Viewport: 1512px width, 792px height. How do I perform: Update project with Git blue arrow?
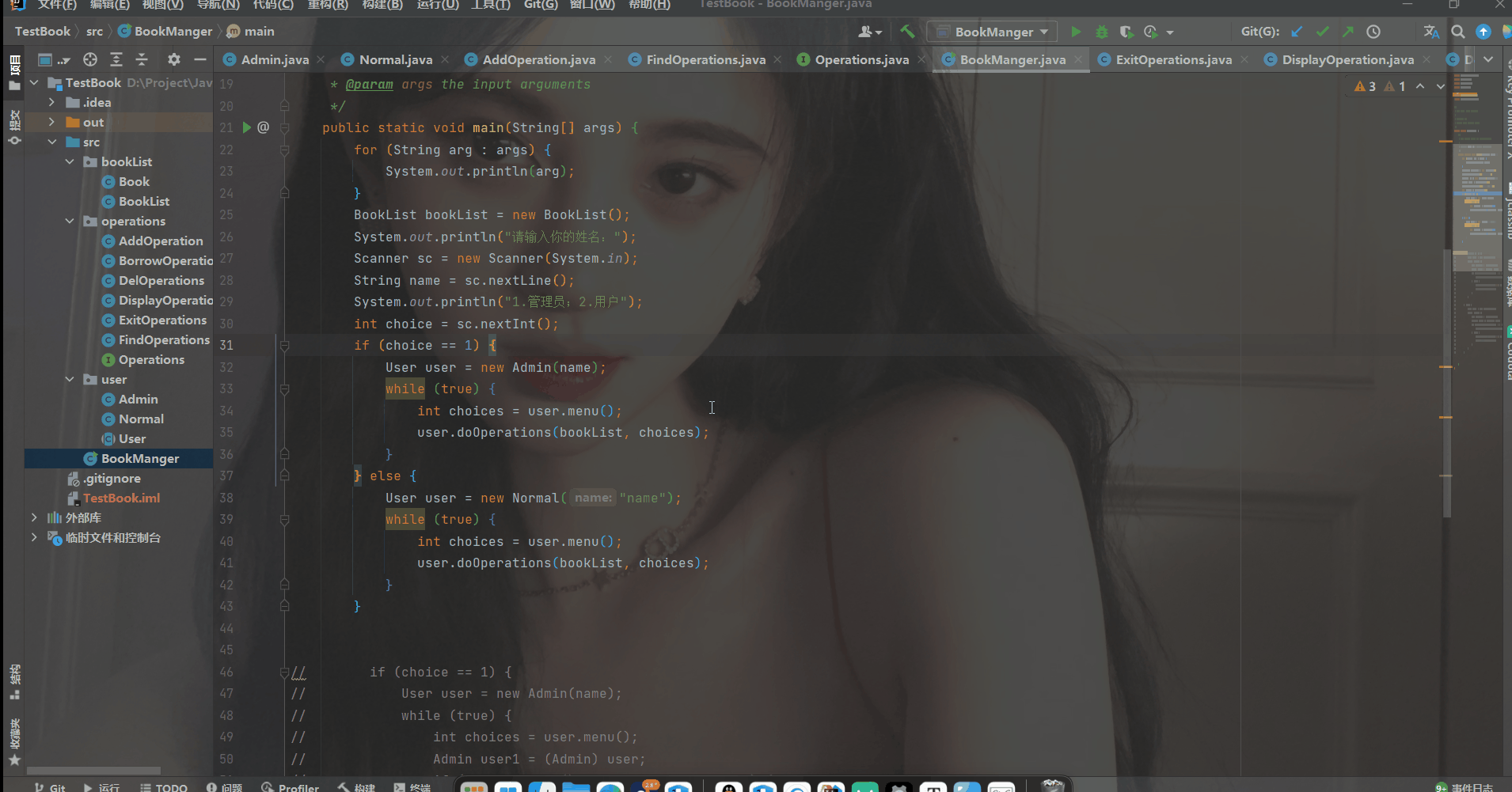[1297, 32]
